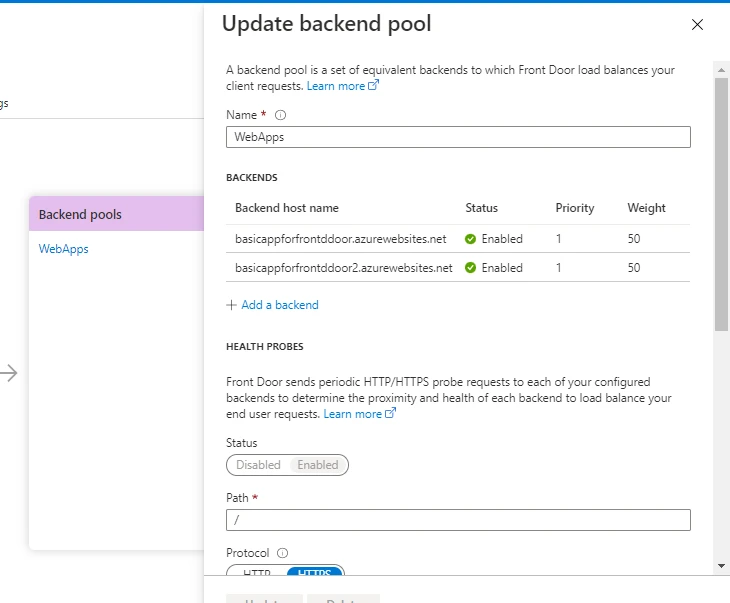730x603 pixels.
Task: Select HTTPS as probe protocol
Action: pos(315,573)
